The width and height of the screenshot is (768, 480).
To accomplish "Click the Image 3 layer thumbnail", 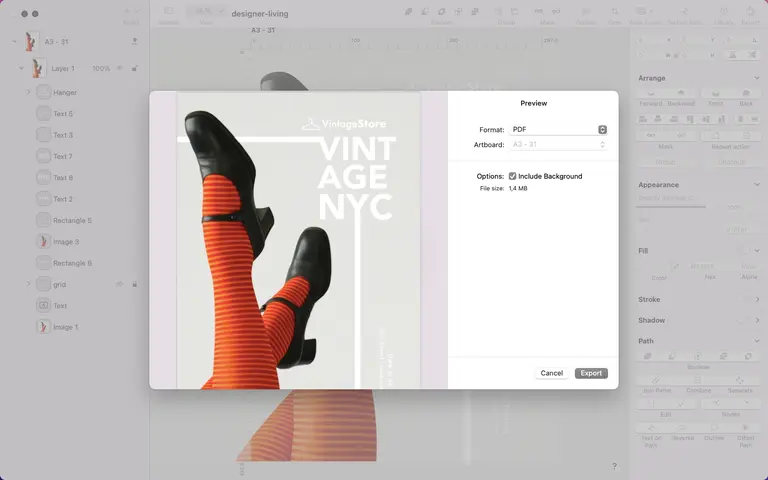I will (x=44, y=241).
